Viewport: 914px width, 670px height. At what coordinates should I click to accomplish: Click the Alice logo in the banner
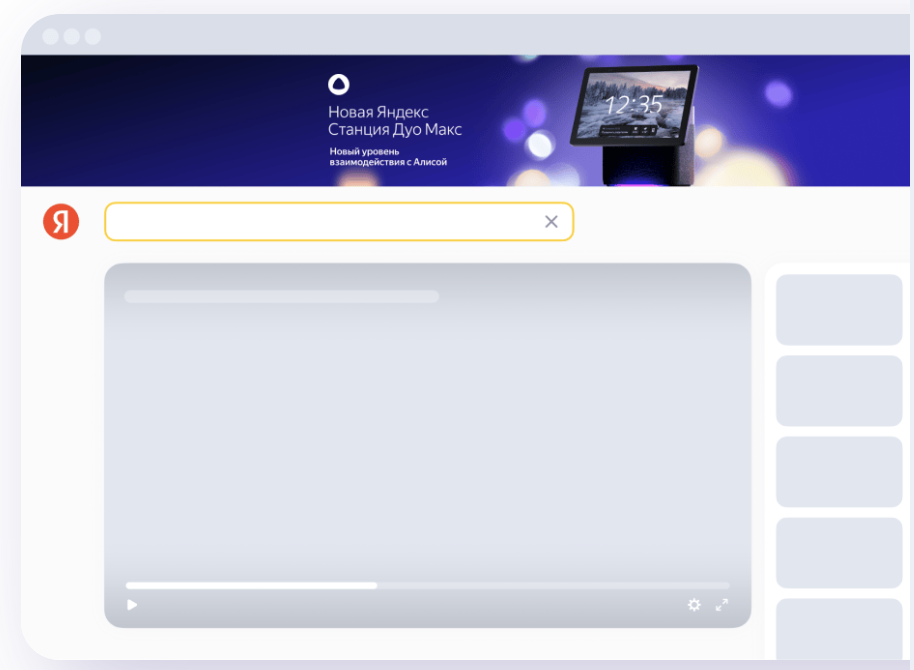pyautogui.click(x=339, y=85)
